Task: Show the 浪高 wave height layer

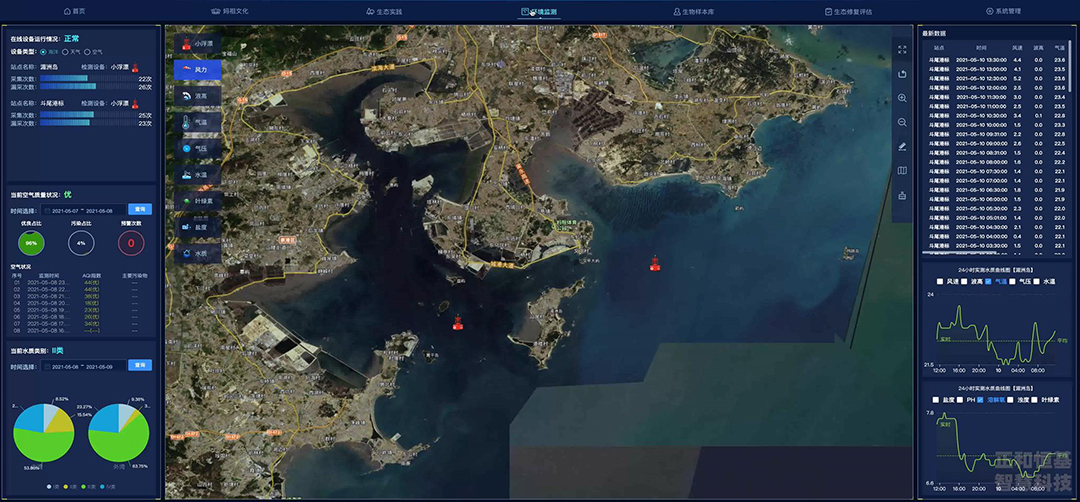Action: pos(197,96)
